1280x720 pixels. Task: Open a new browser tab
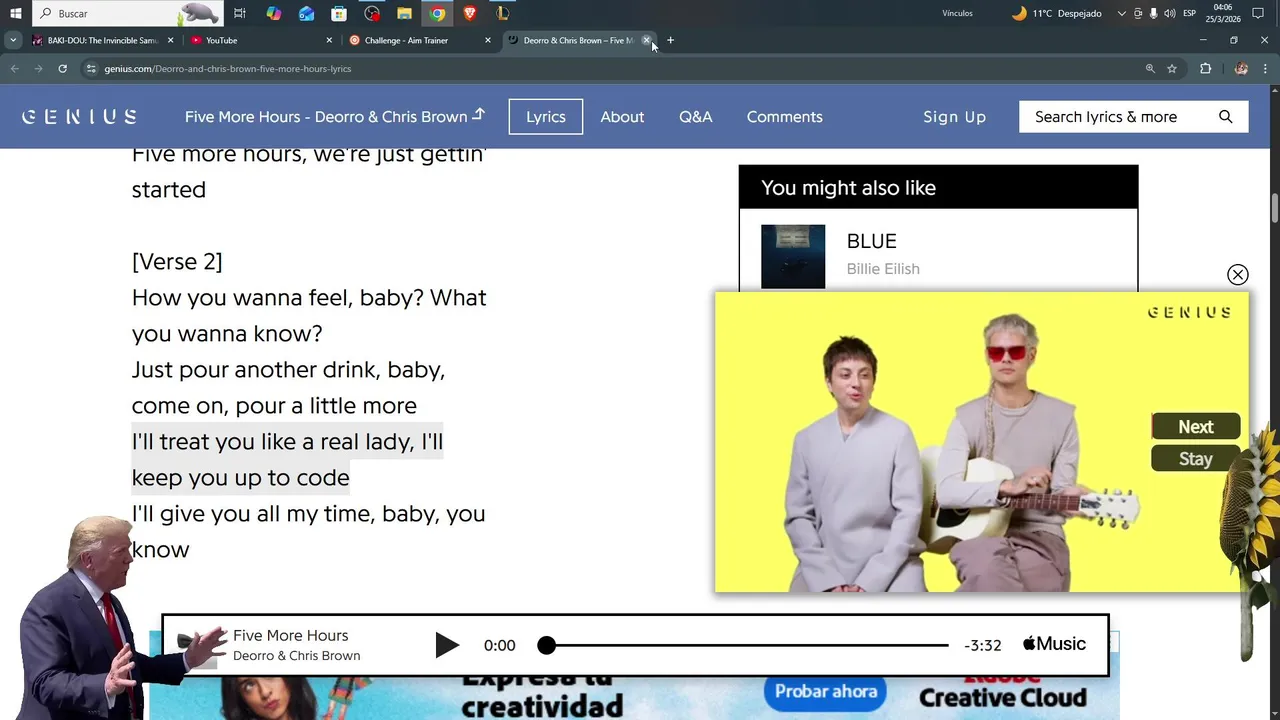pos(670,40)
